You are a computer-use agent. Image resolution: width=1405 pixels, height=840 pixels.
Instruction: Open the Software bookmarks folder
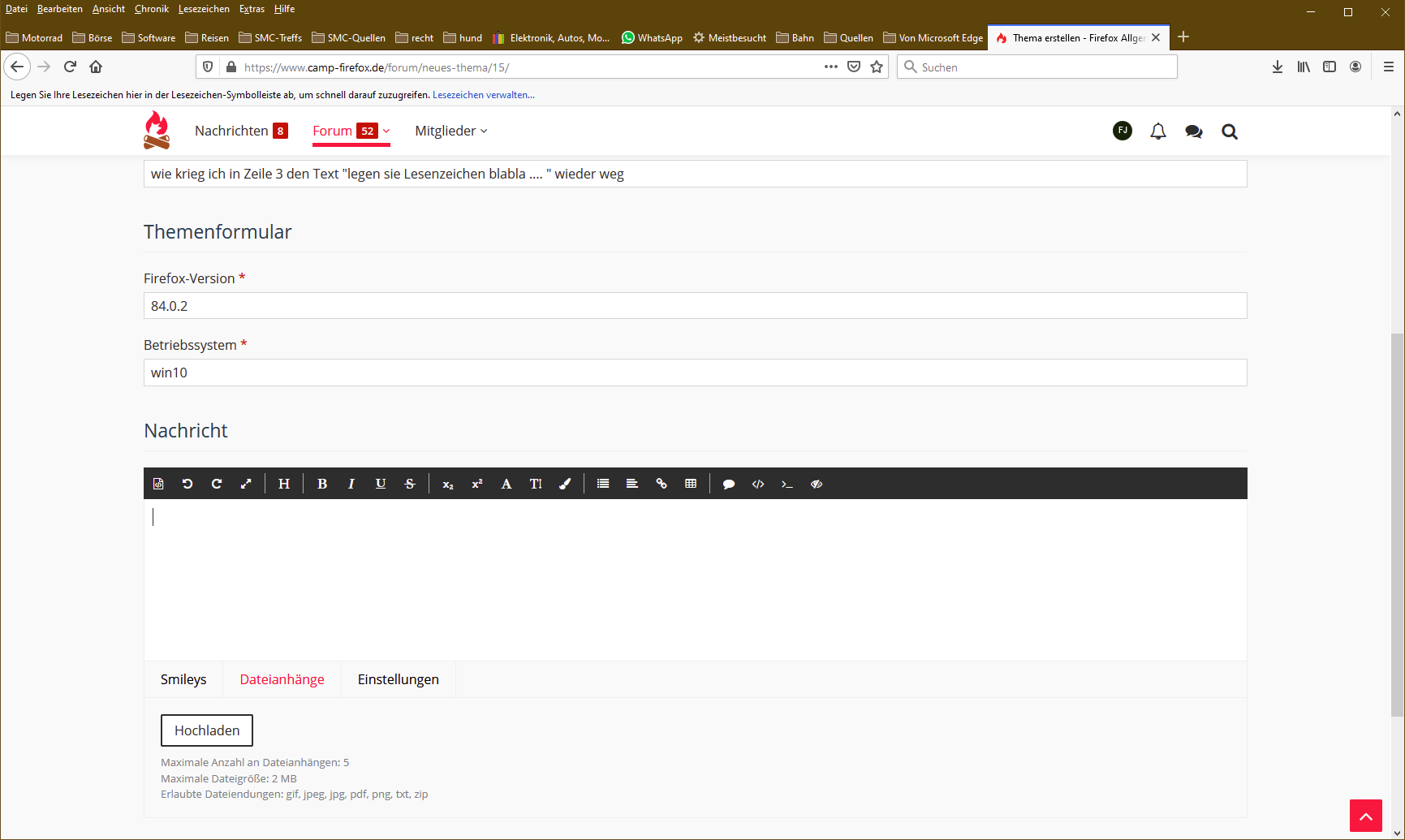[149, 37]
